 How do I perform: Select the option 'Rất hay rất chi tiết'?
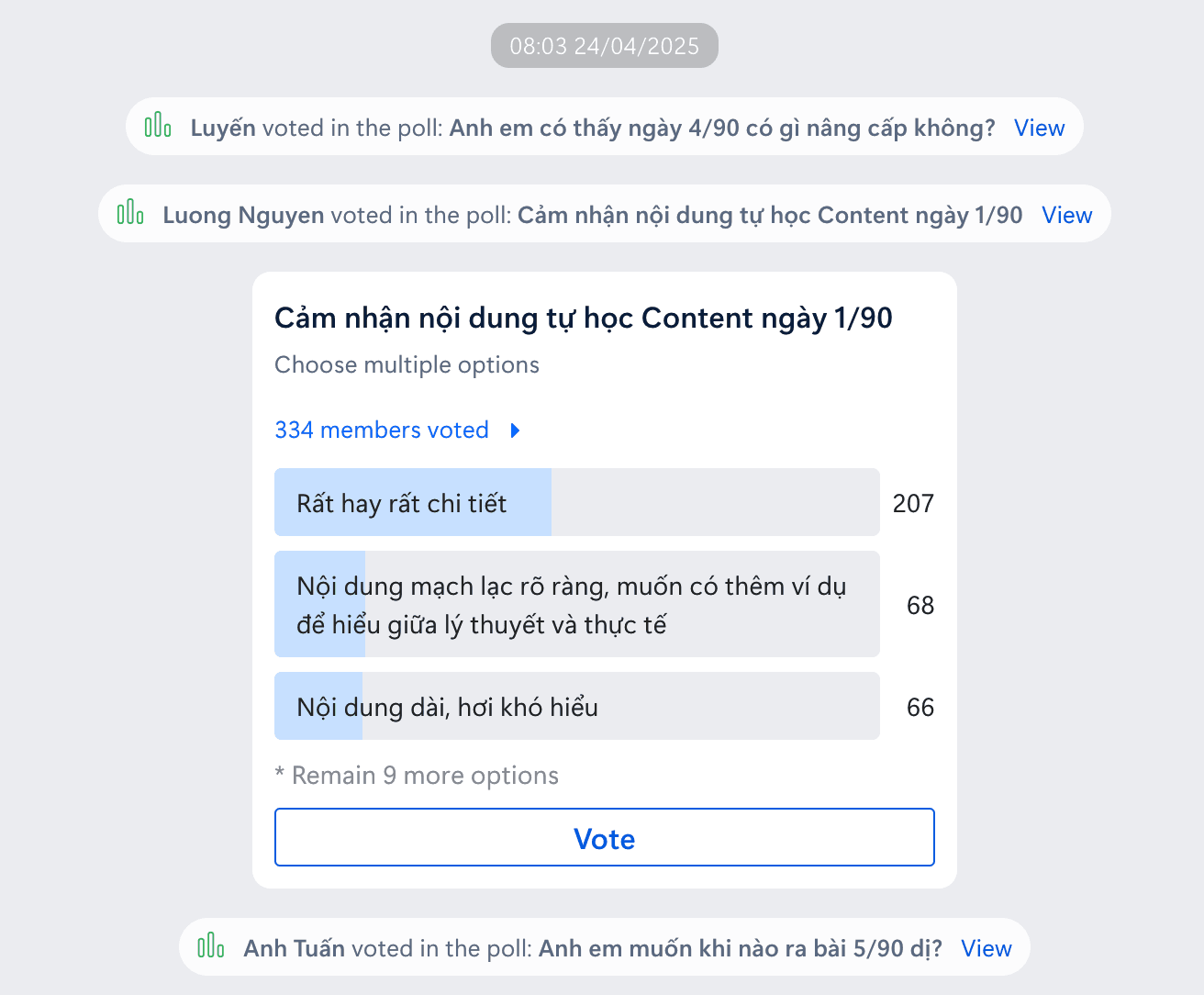pyautogui.click(x=576, y=503)
